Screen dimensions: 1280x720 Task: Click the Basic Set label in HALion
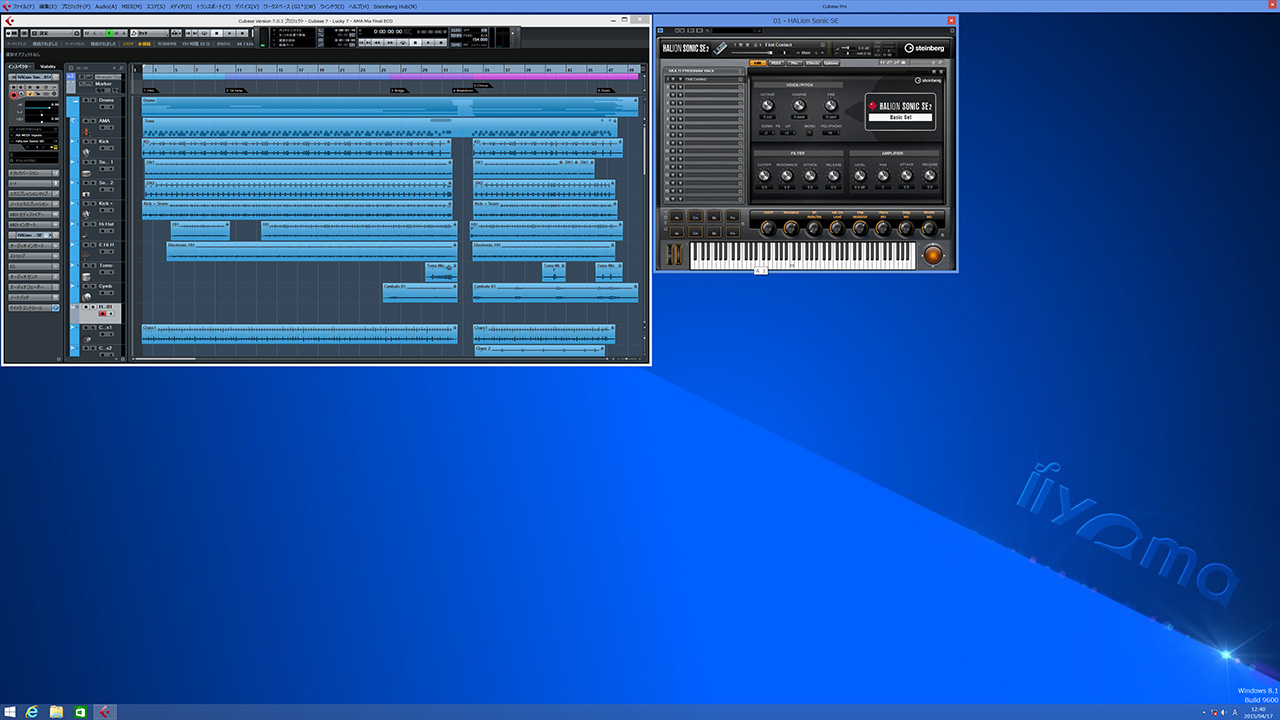(901, 117)
